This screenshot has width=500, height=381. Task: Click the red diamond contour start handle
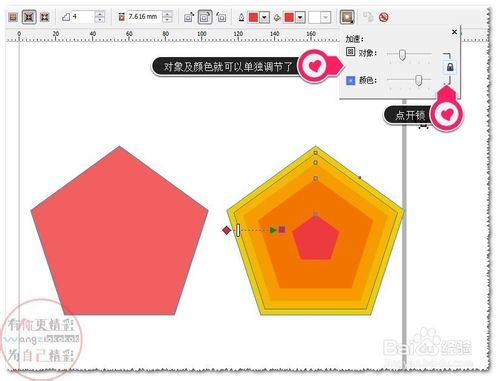[227, 230]
